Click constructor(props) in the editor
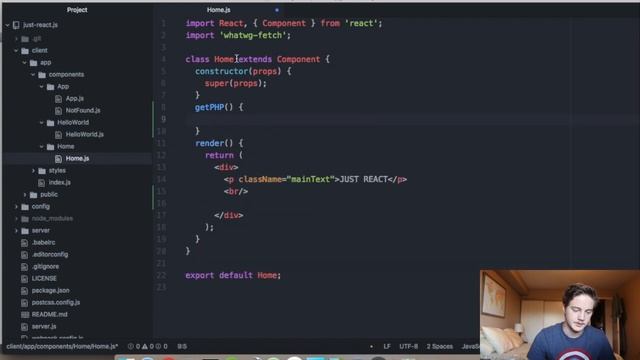640x360 pixels. pos(238,71)
